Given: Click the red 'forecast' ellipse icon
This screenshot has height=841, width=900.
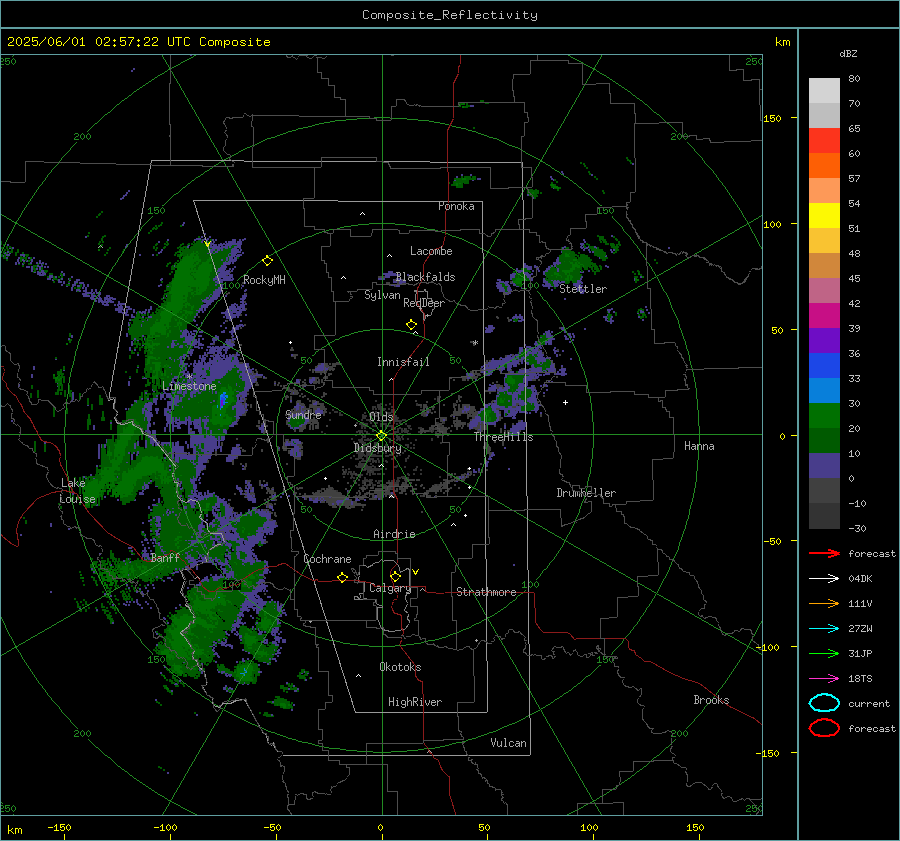Looking at the screenshot, I should [x=824, y=728].
